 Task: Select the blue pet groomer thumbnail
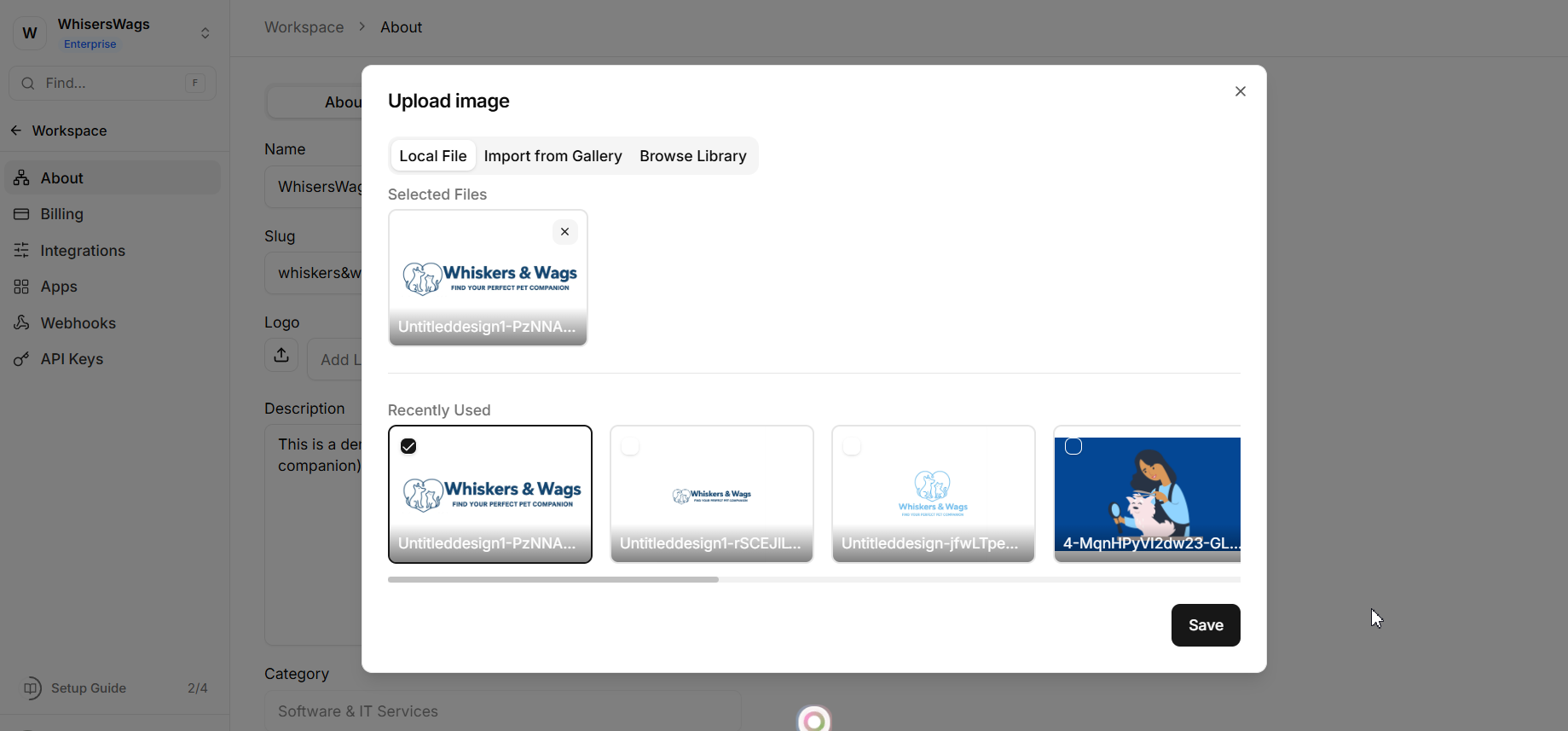(1147, 490)
